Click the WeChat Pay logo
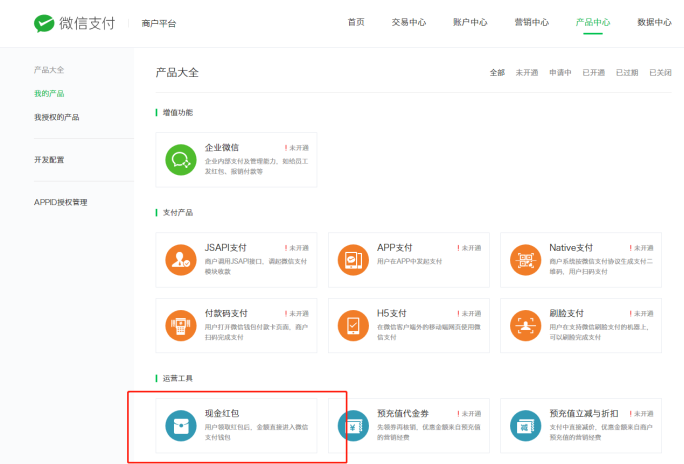684x464 pixels. (x=75, y=23)
